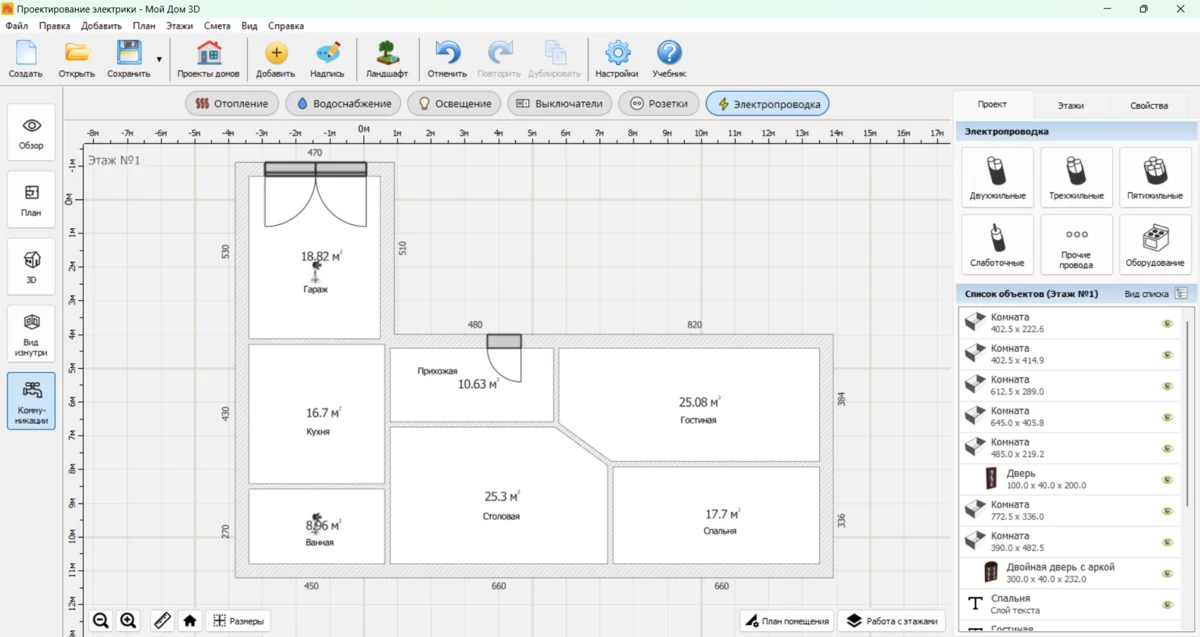This screenshot has height=637, width=1200.
Task: Switch to the 3D view mode
Action: pos(32,266)
